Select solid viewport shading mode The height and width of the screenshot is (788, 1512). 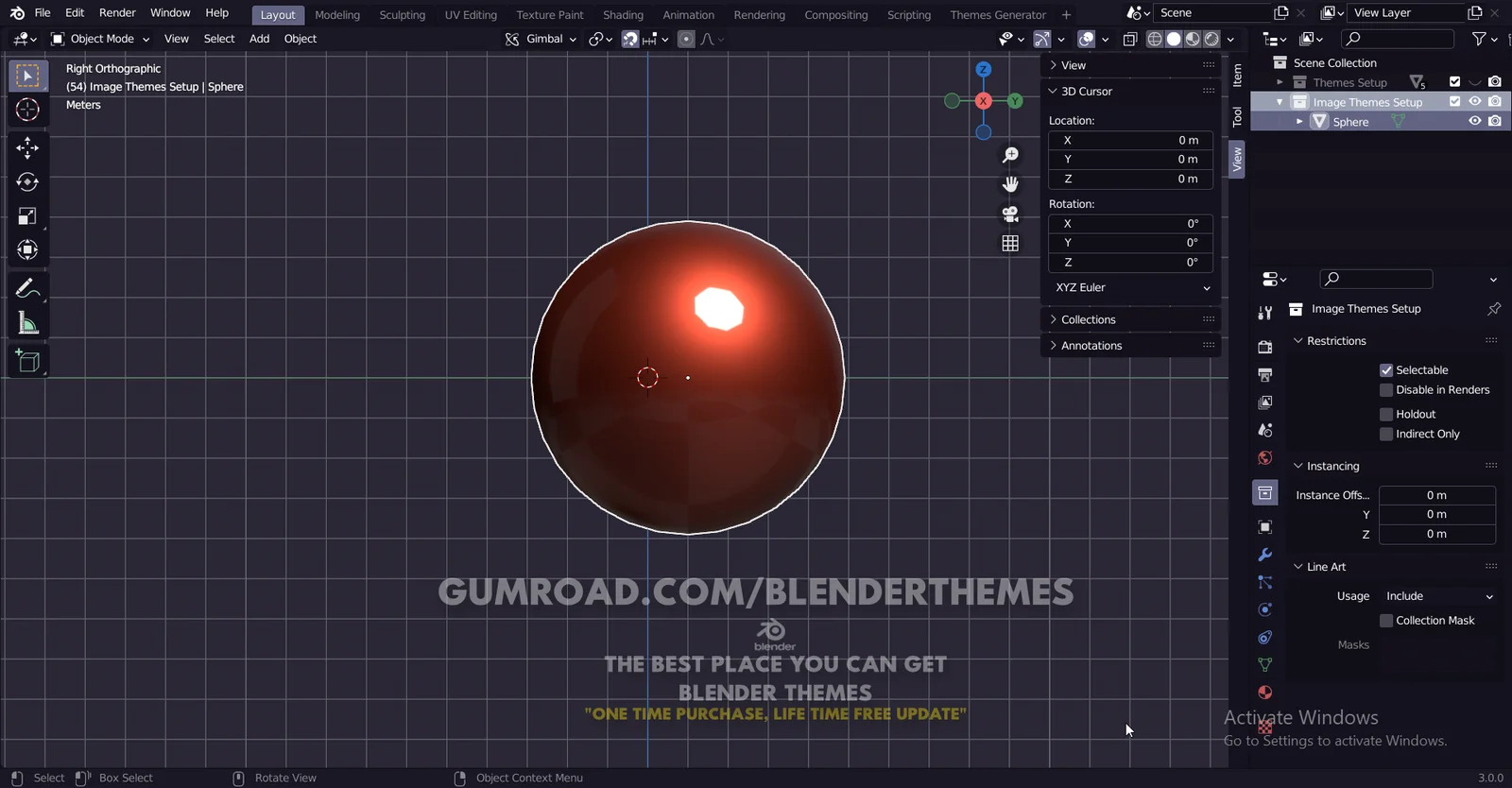tap(1174, 40)
